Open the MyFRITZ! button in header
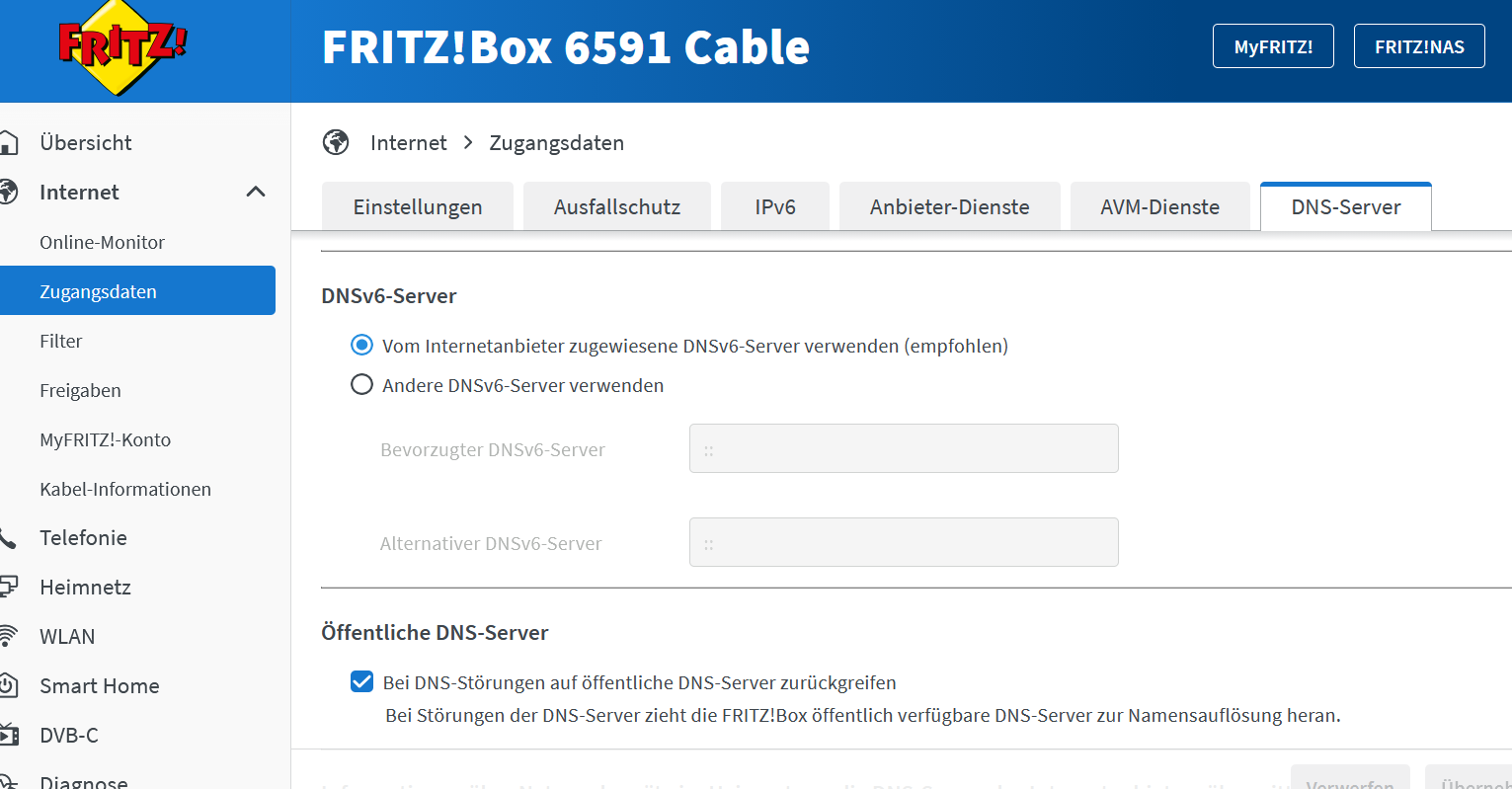The image size is (1512, 789). (x=1273, y=46)
